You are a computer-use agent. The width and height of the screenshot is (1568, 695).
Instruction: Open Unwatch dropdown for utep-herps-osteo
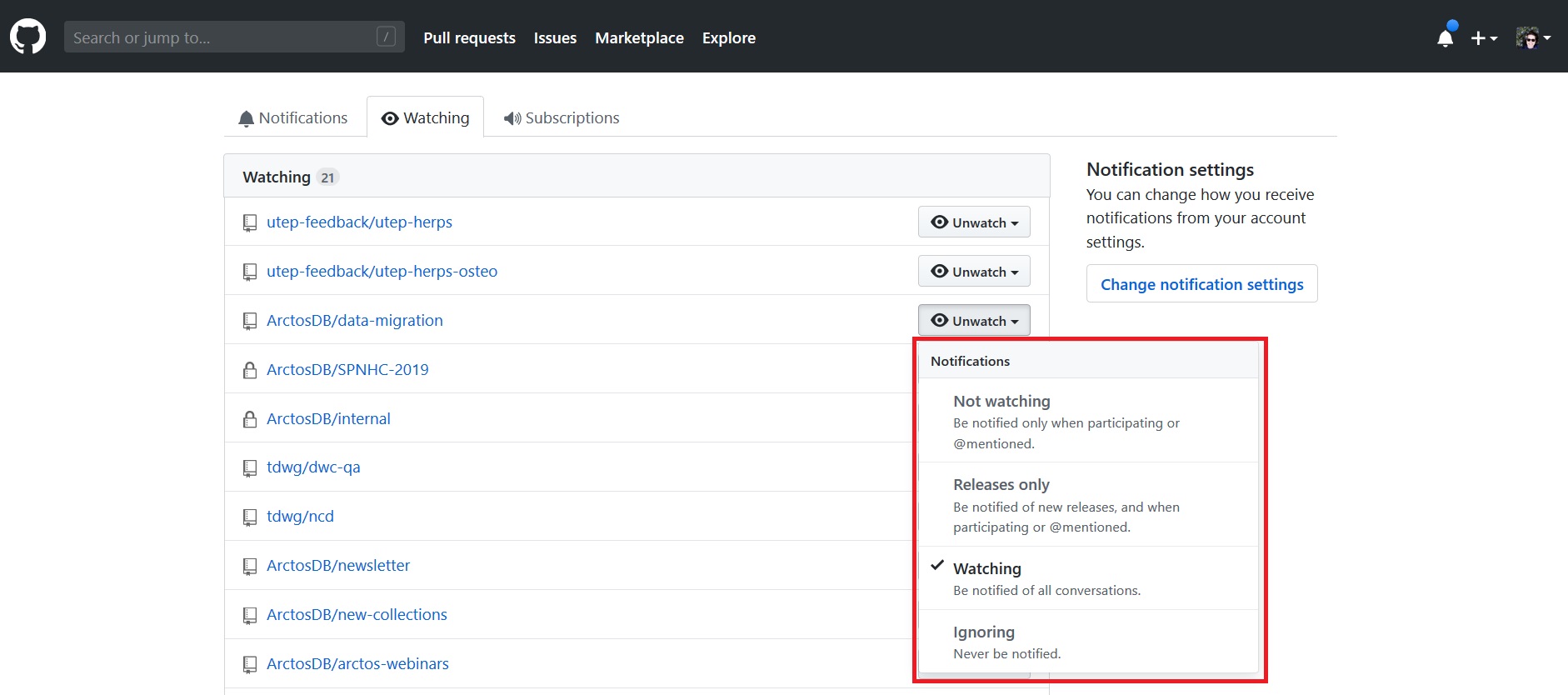tap(974, 272)
